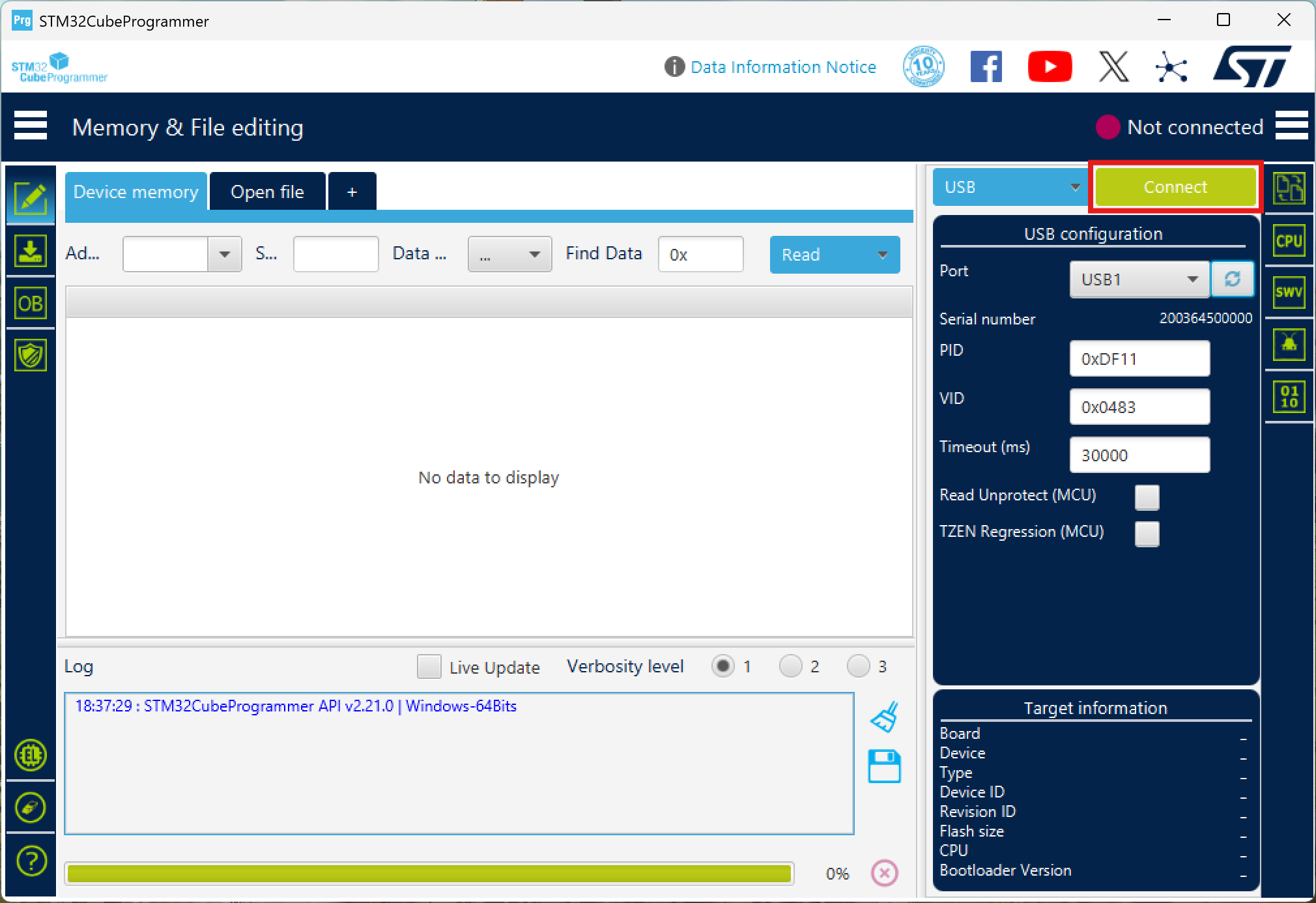The height and width of the screenshot is (903, 1316).
Task: Save the log with the floppy disk icon
Action: (885, 766)
